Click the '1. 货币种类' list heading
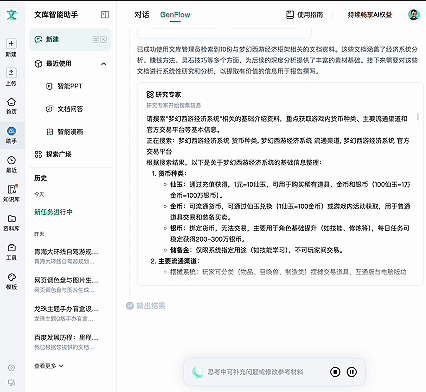The height and width of the screenshot is (392, 426). point(169,173)
